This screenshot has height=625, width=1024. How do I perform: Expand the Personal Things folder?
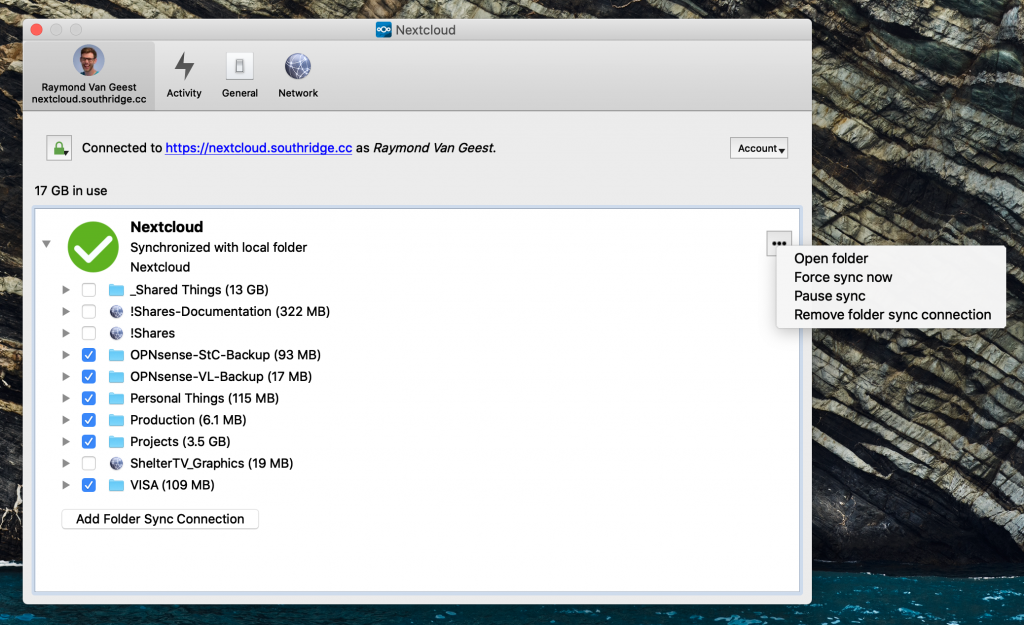(x=66, y=399)
